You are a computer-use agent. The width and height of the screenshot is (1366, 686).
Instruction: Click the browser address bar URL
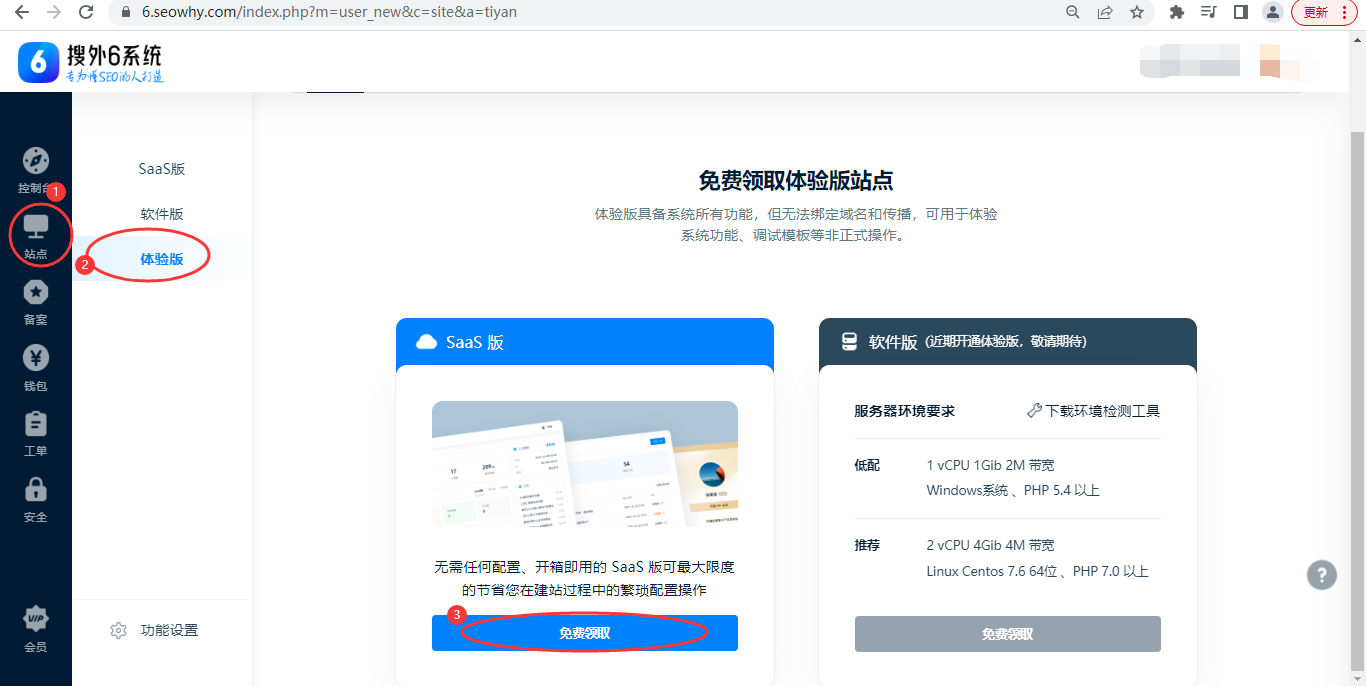click(330, 12)
